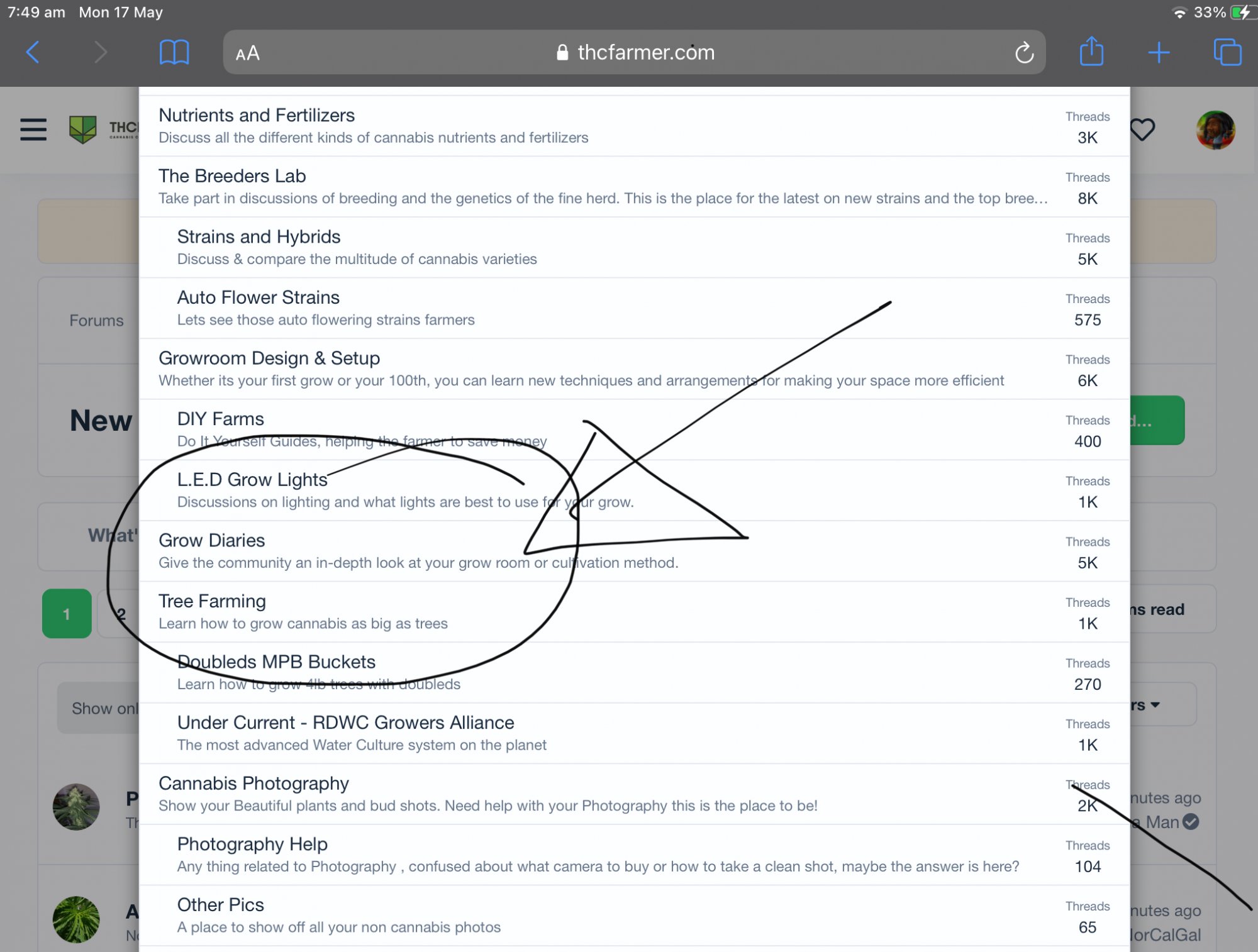
Task: Click the THC Farmer shield logo
Action: click(x=82, y=129)
